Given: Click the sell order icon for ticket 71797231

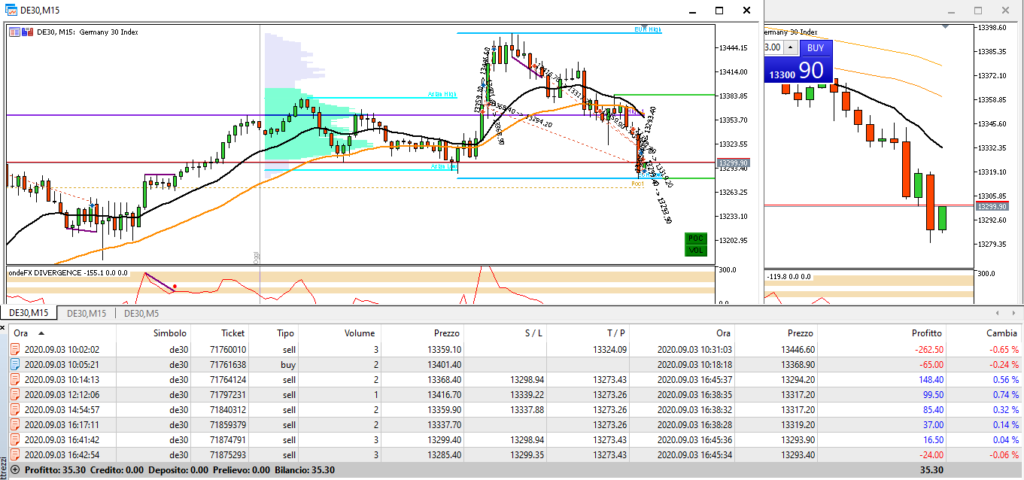Looking at the screenshot, I should pyautogui.click(x=16, y=394).
